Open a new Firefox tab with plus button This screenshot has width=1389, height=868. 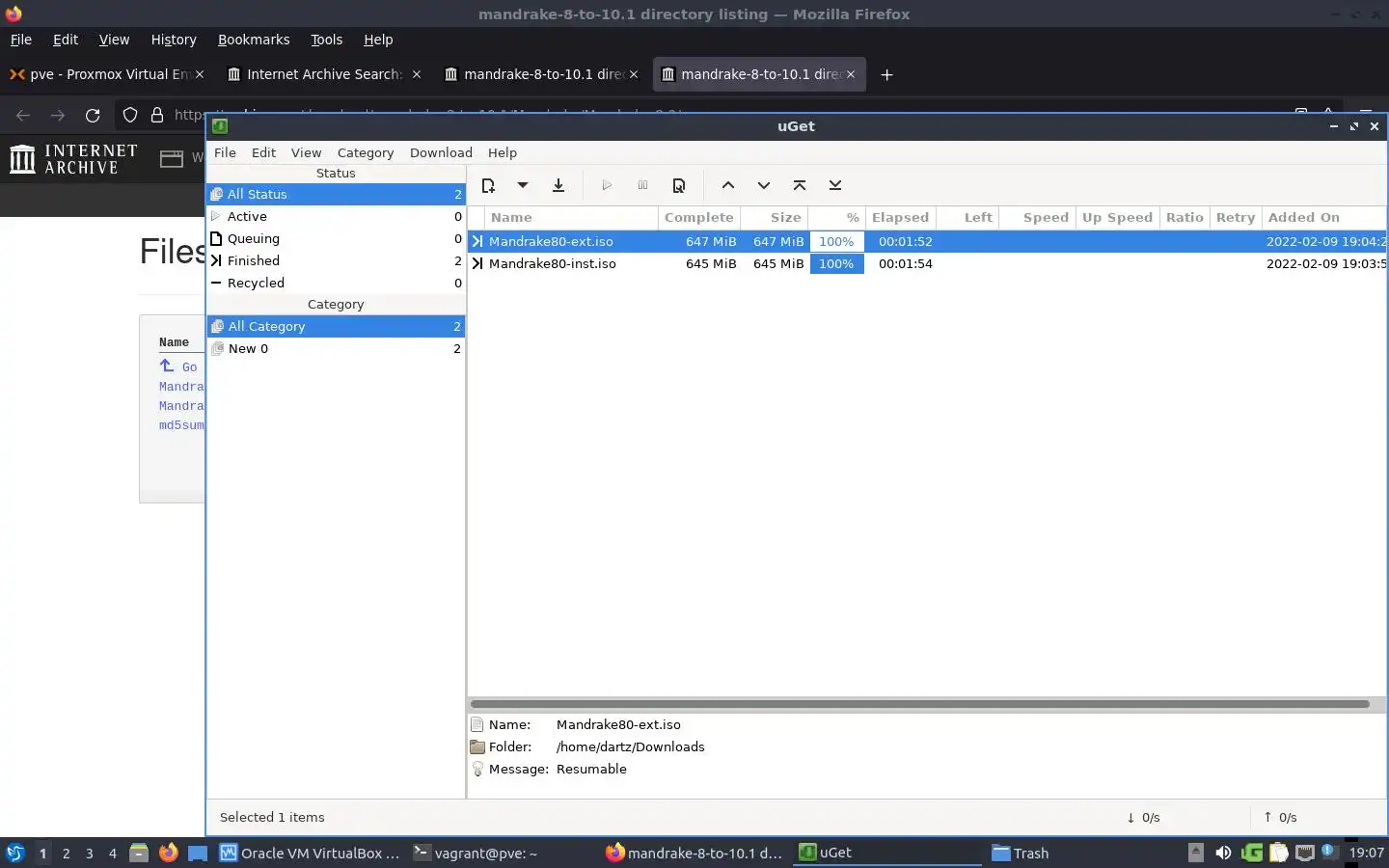886,74
